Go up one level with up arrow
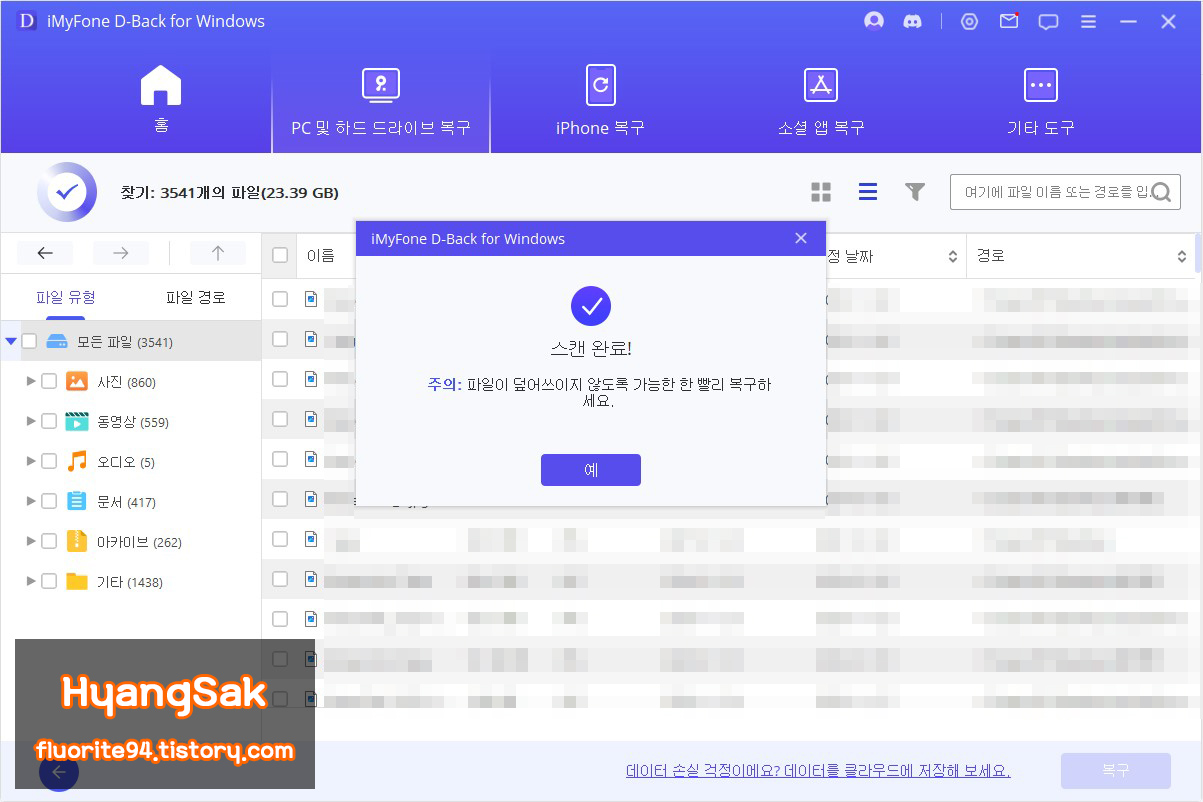 point(217,253)
